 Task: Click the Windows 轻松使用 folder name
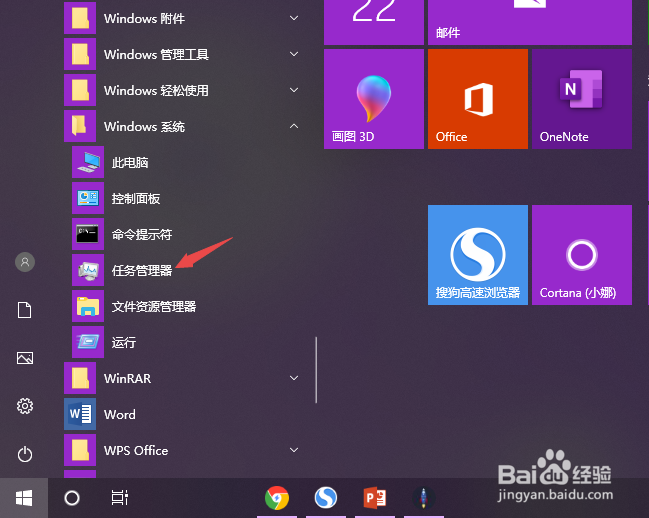156,90
